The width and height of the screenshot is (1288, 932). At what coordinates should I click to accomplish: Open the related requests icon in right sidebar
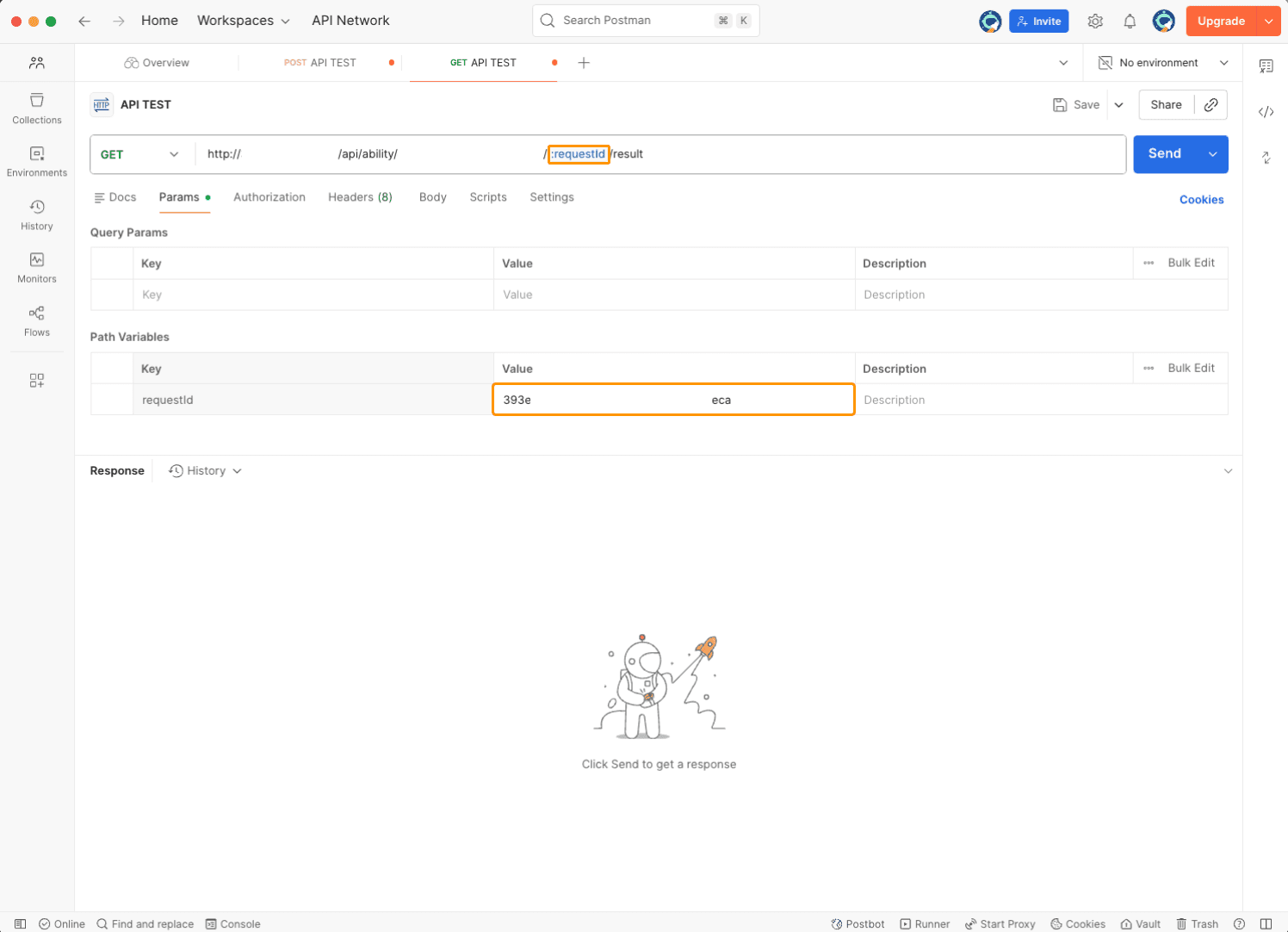tap(1266, 158)
